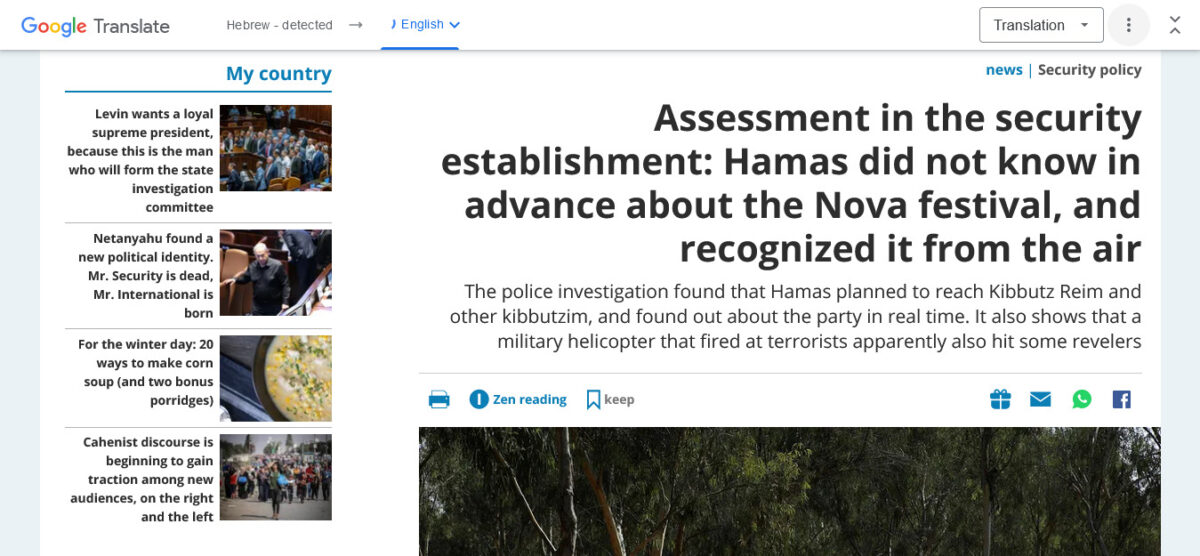Share the article by email icon

(1040, 400)
